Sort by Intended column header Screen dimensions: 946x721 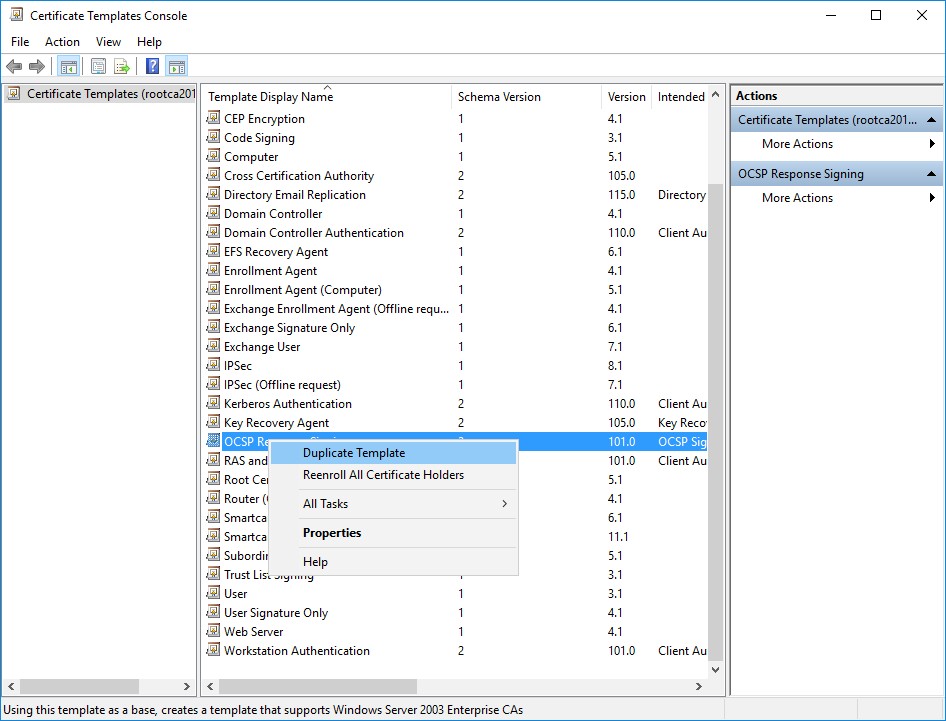click(x=680, y=97)
